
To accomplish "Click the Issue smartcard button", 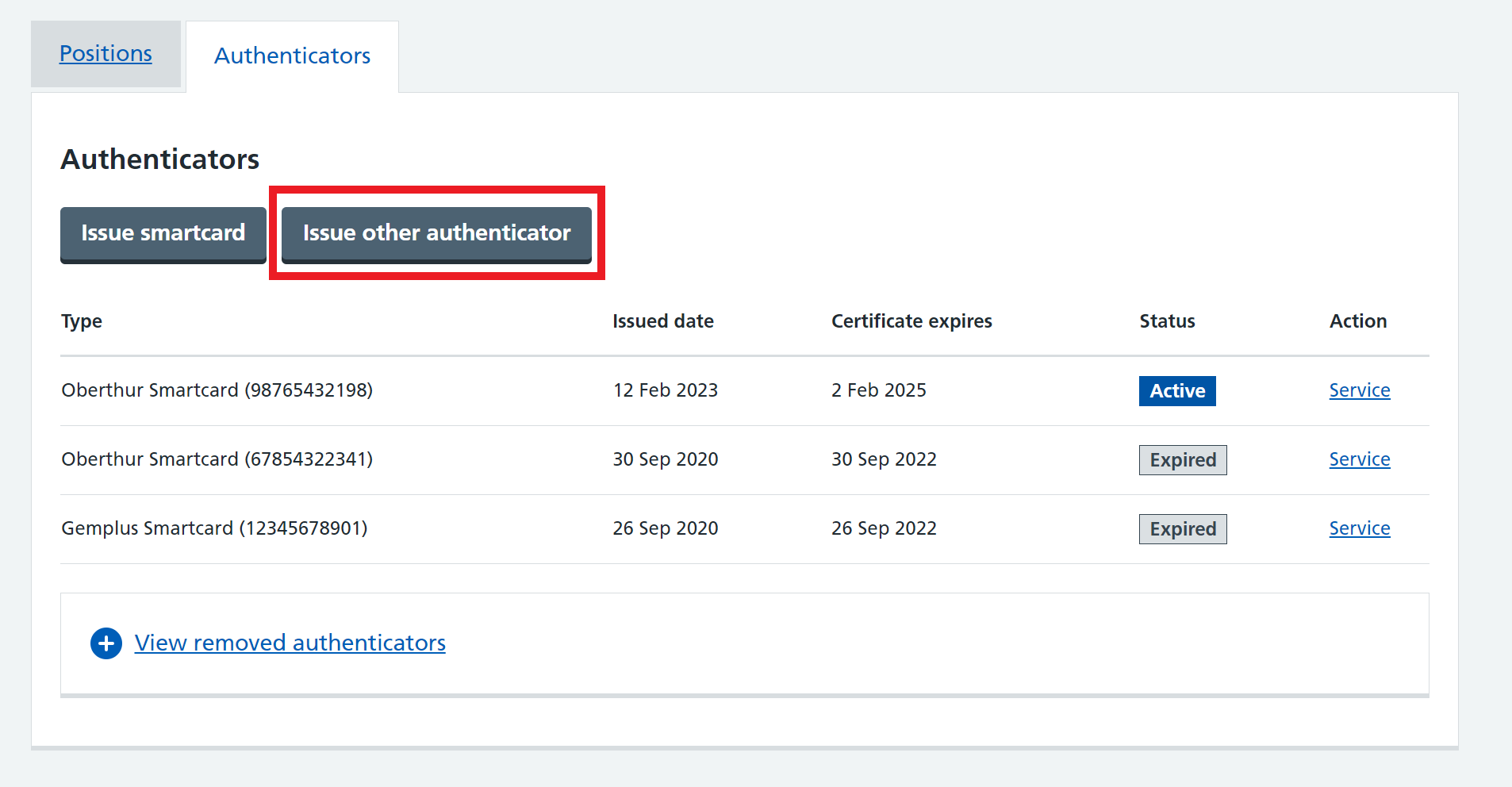I will pos(163,234).
